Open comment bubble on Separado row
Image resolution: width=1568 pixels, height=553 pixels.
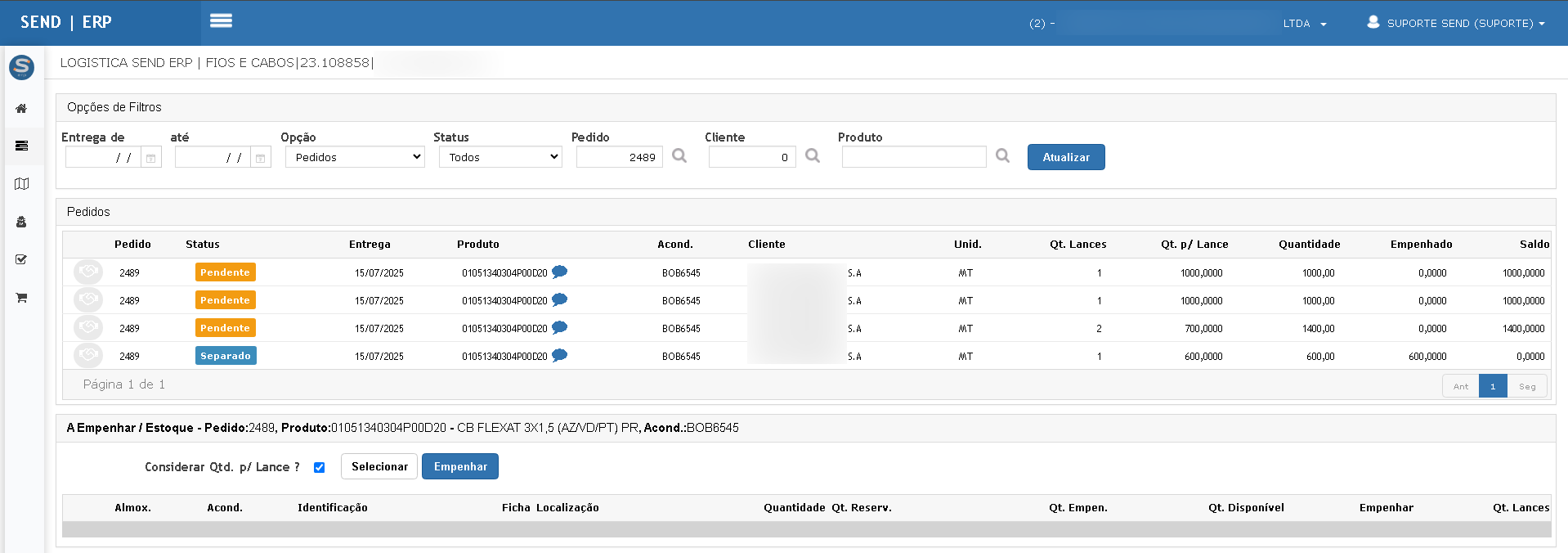[559, 355]
